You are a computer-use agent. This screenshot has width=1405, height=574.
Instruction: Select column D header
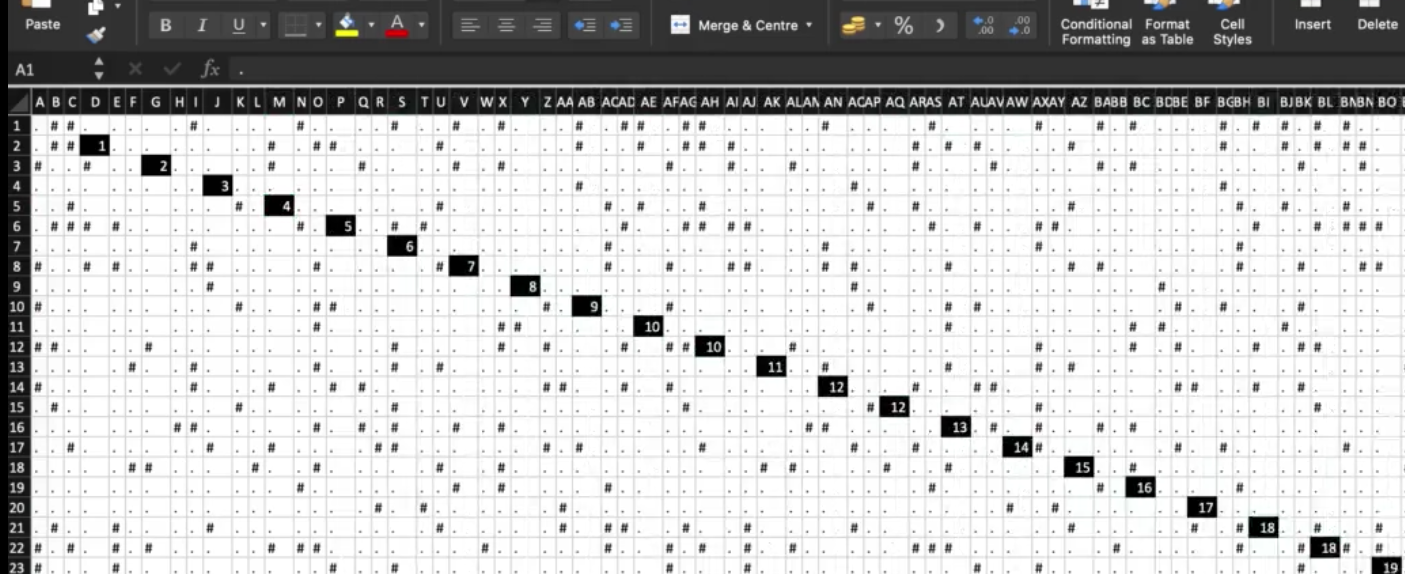click(95, 102)
